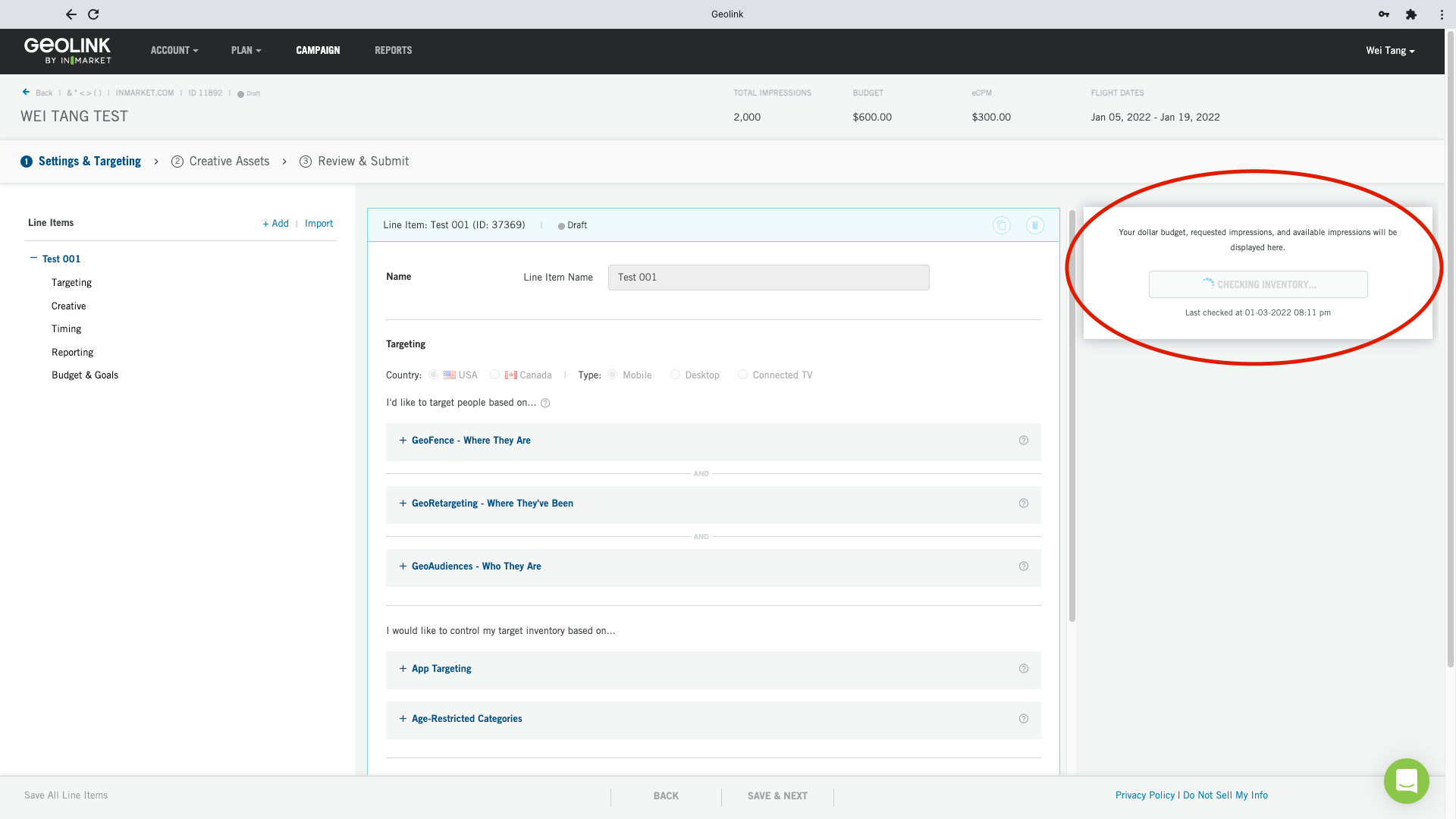The image size is (1456, 819).
Task: Click the Back arrow breadcrumb icon
Action: coord(26,93)
